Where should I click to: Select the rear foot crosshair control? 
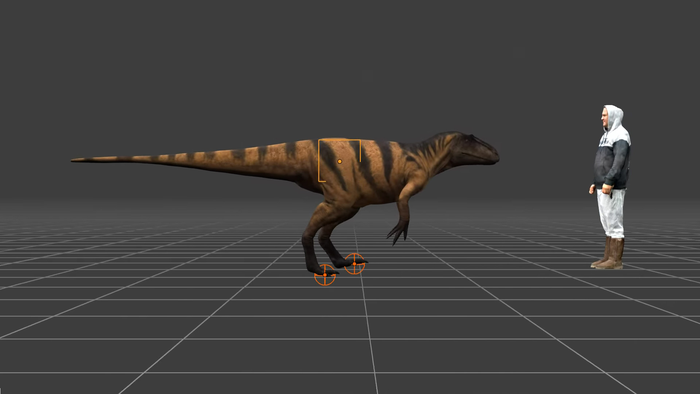click(325, 275)
